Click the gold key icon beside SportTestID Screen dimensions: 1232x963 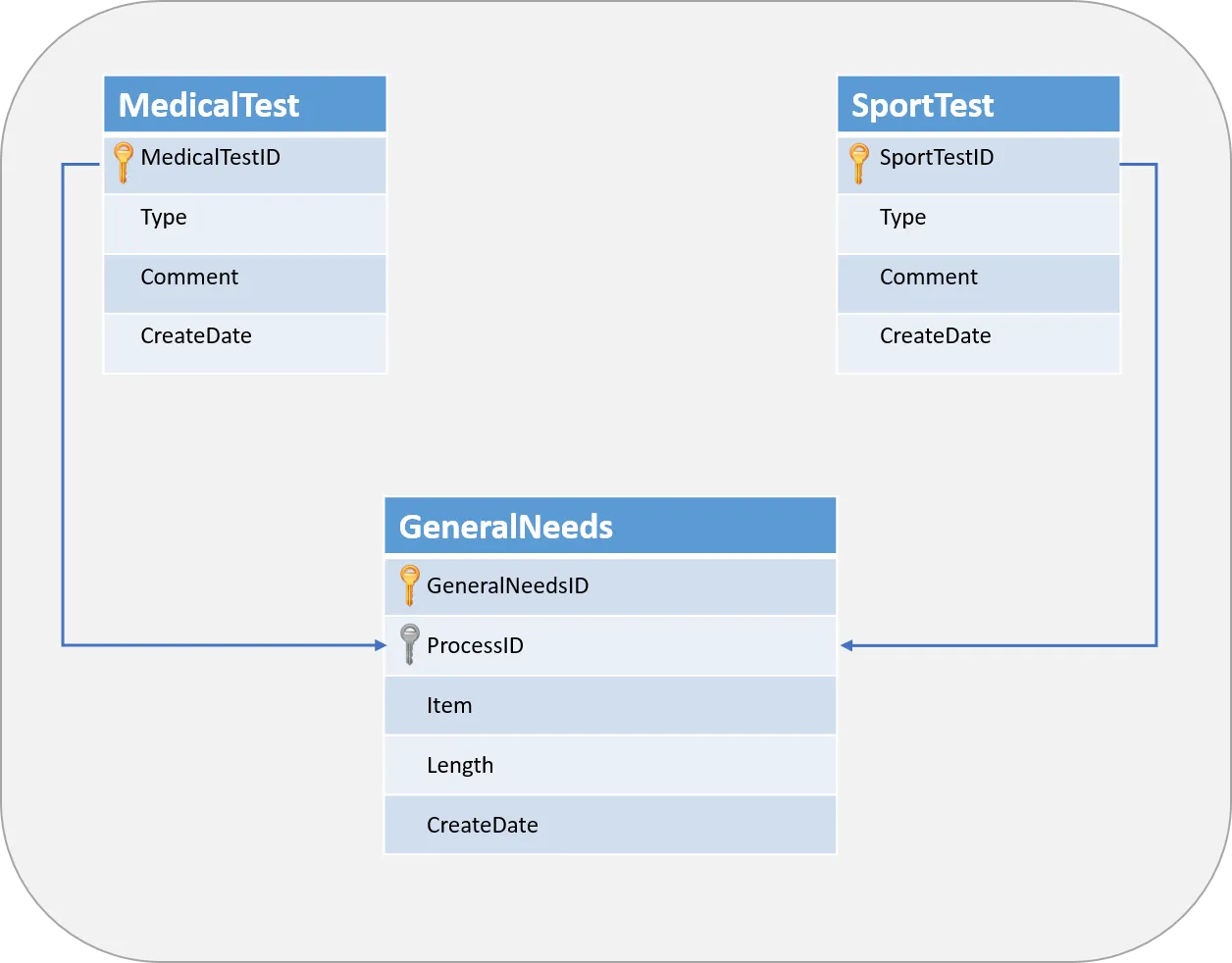(858, 163)
